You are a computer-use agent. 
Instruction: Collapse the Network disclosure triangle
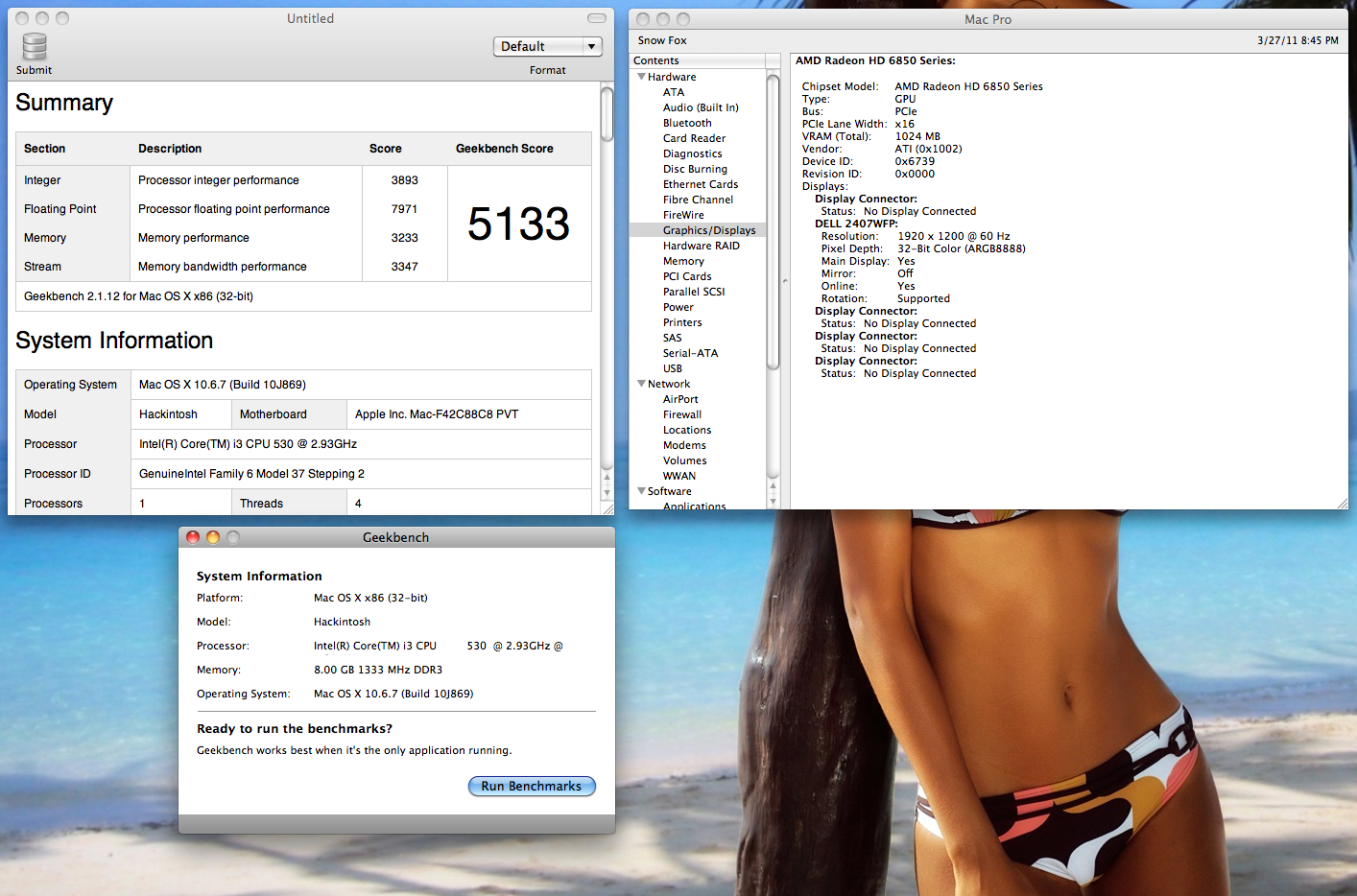coord(641,384)
